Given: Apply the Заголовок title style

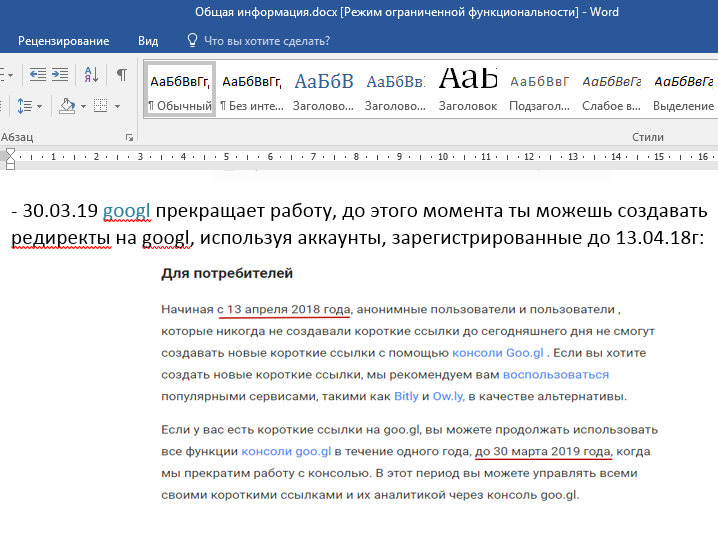Looking at the screenshot, I should point(468,89).
